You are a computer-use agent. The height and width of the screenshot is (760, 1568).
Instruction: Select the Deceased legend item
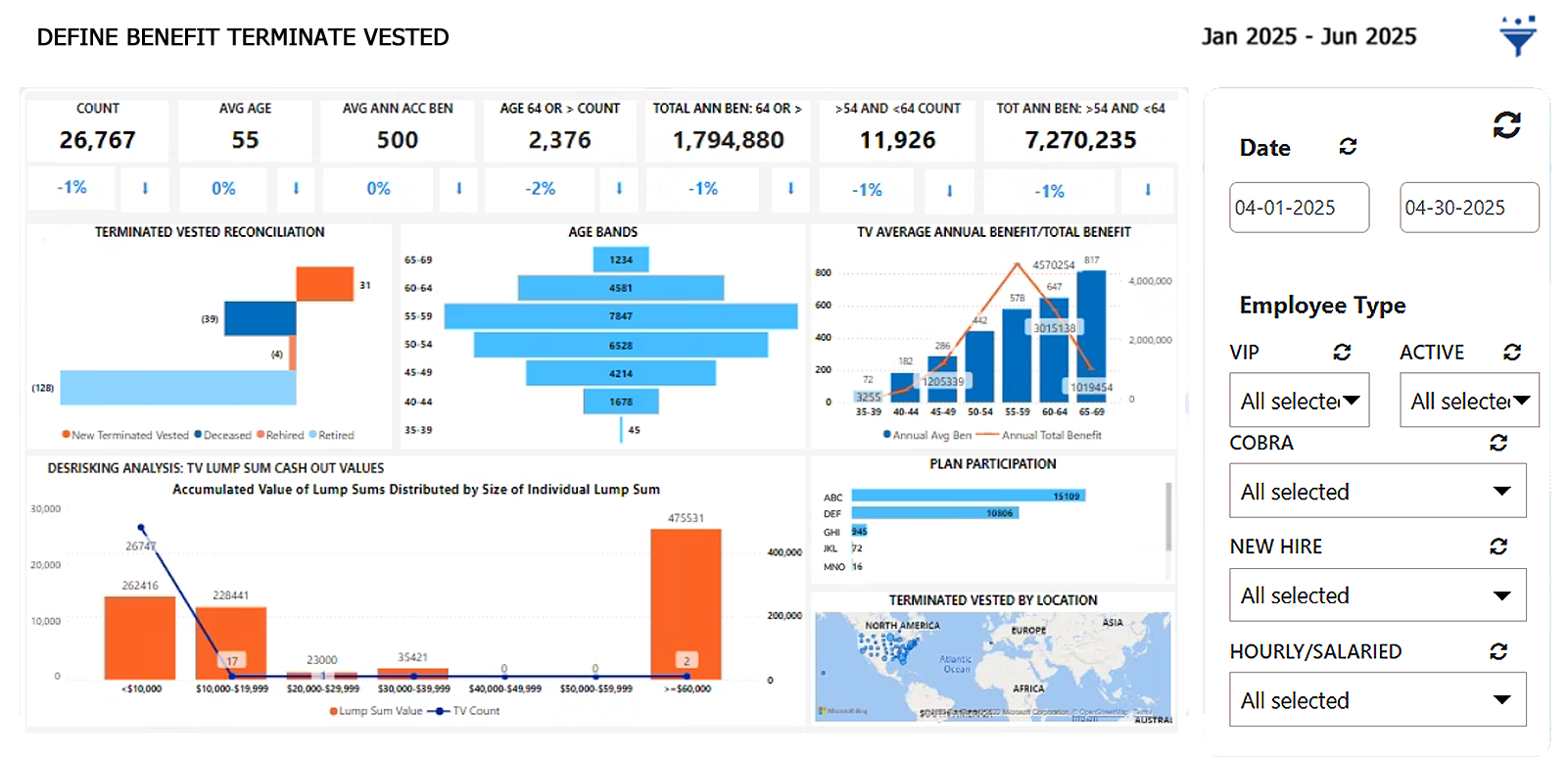coord(223,436)
